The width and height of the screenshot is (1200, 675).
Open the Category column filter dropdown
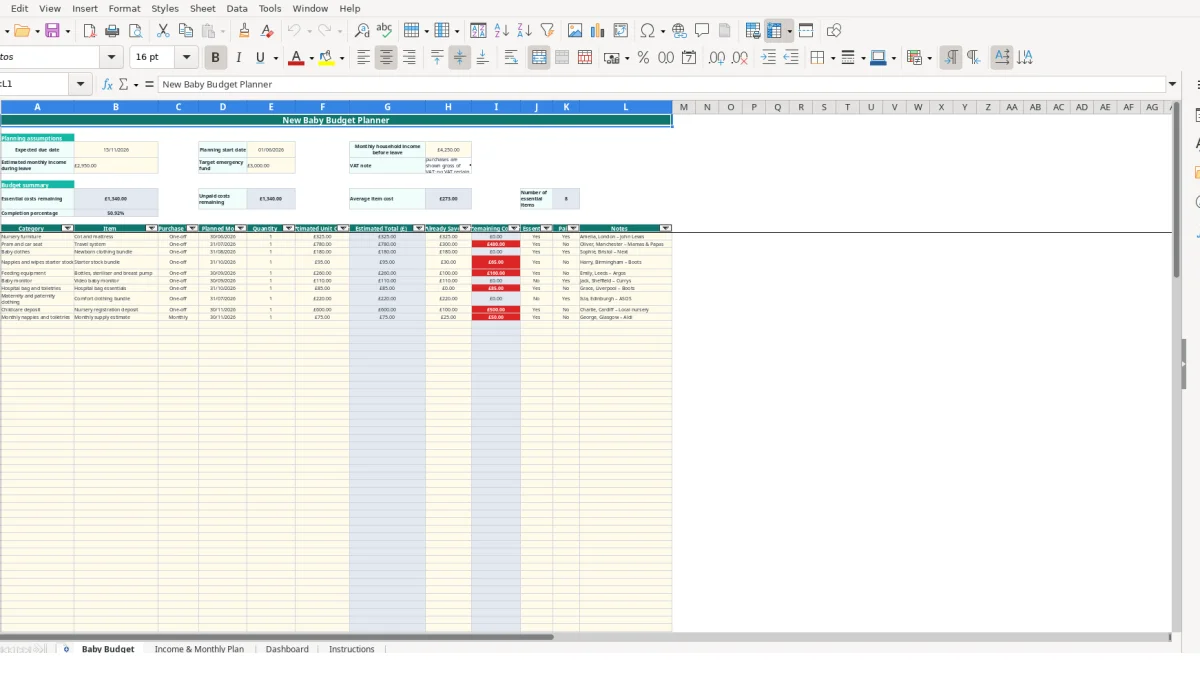coord(68,228)
